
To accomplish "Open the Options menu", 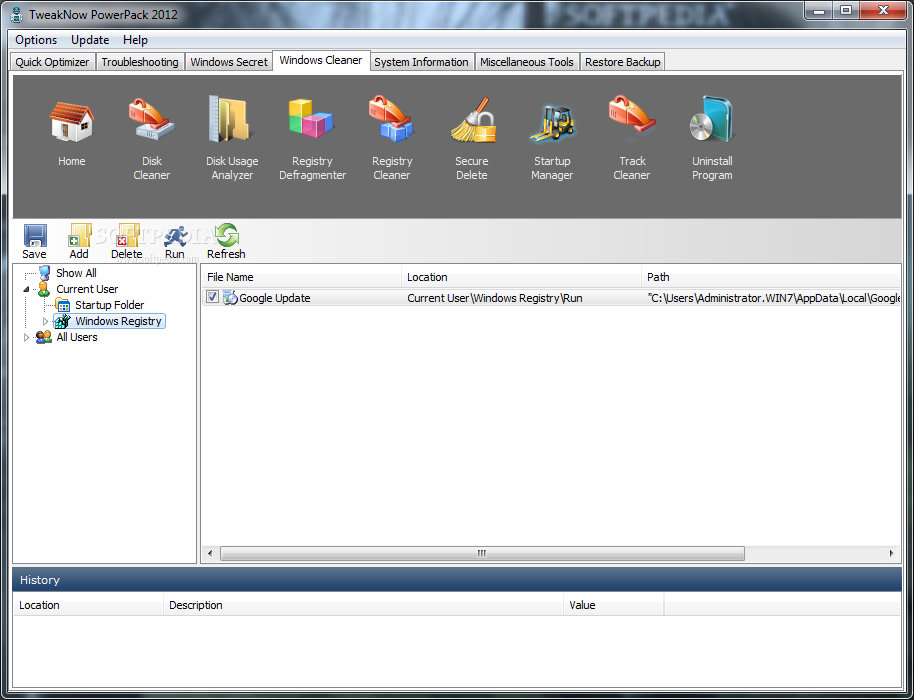I will (36, 40).
